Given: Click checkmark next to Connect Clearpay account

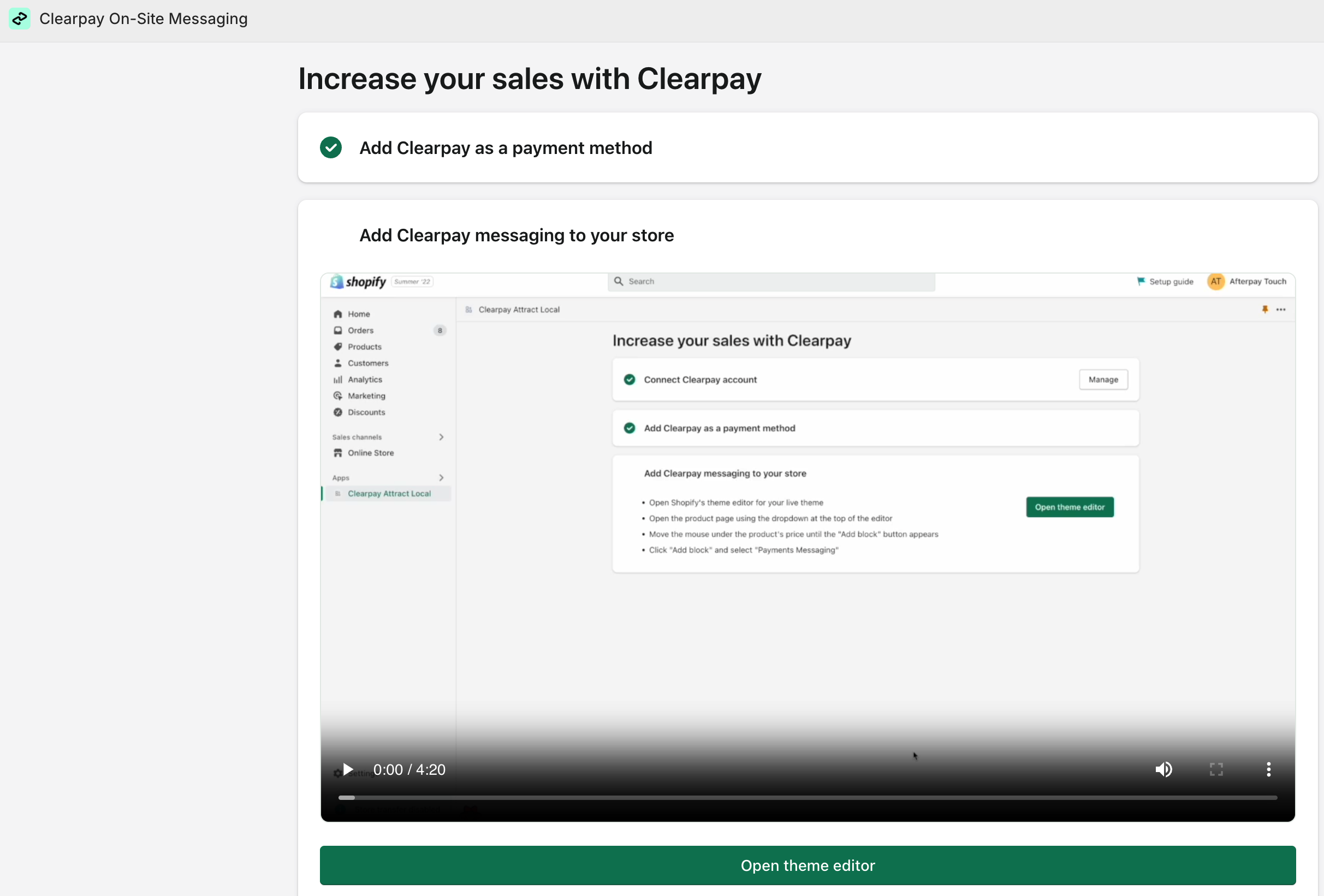Looking at the screenshot, I should pos(629,379).
